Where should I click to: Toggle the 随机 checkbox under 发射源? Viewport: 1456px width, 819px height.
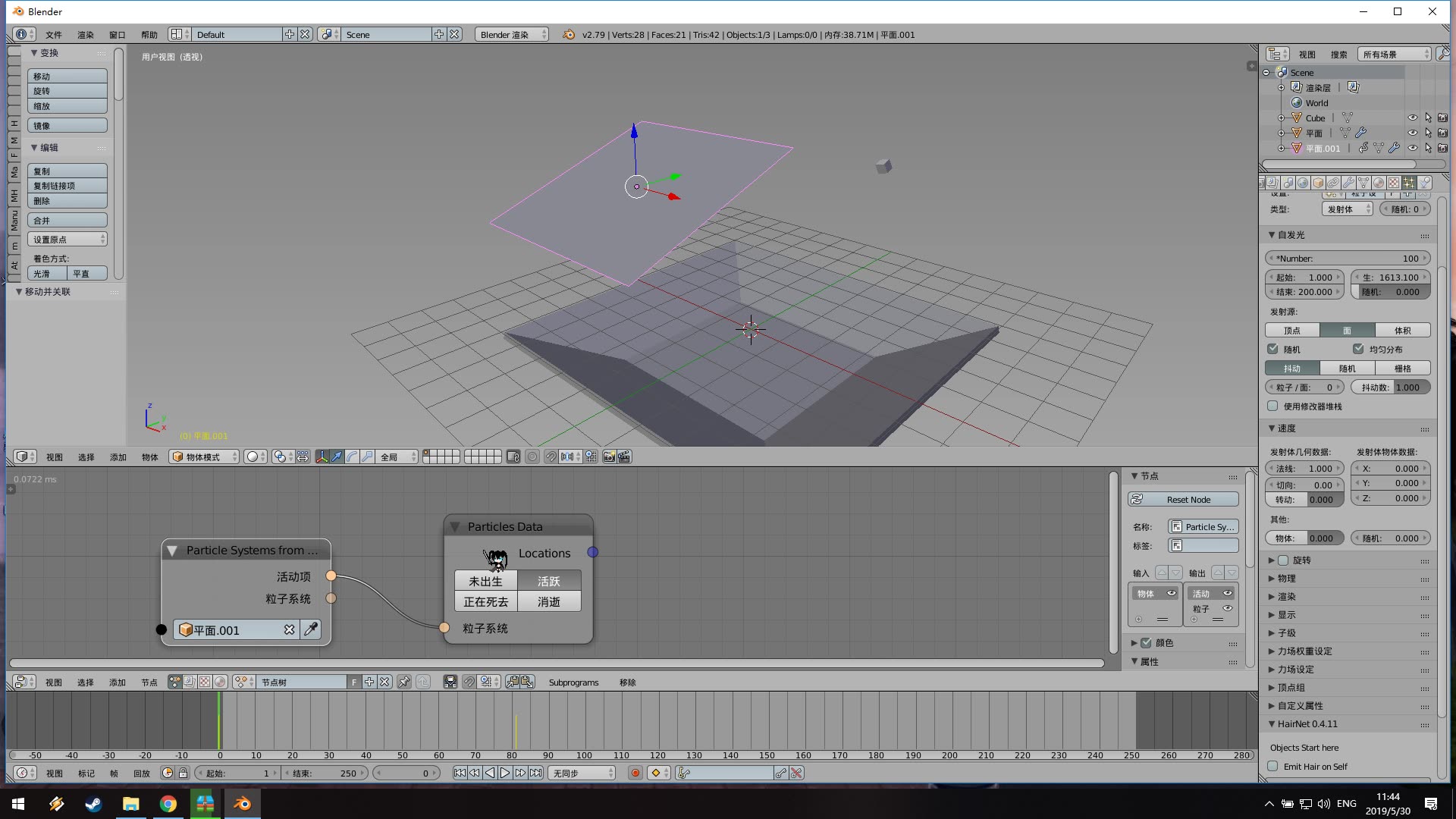pyautogui.click(x=1272, y=349)
